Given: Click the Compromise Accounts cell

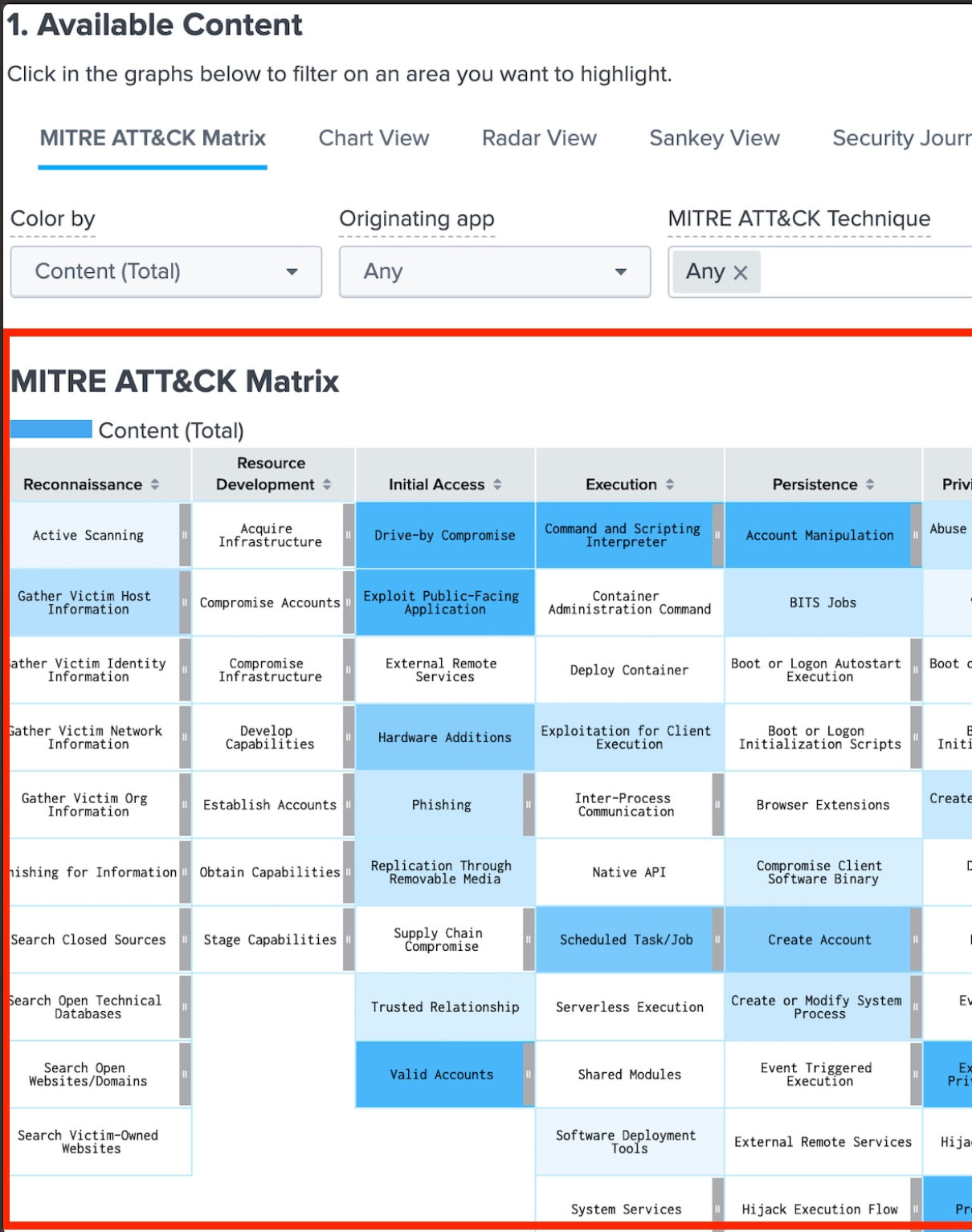Looking at the screenshot, I should click(268, 602).
